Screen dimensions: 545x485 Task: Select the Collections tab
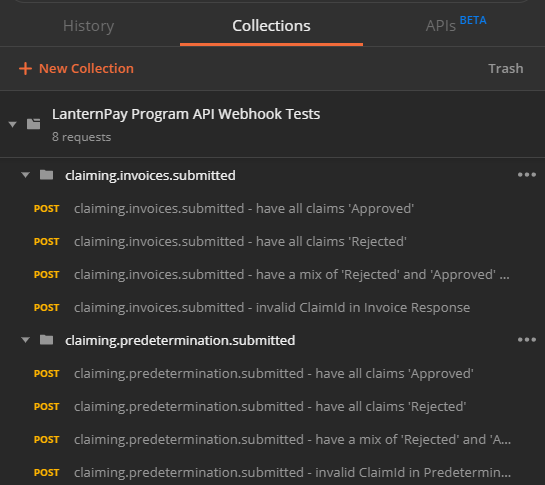coord(271,26)
